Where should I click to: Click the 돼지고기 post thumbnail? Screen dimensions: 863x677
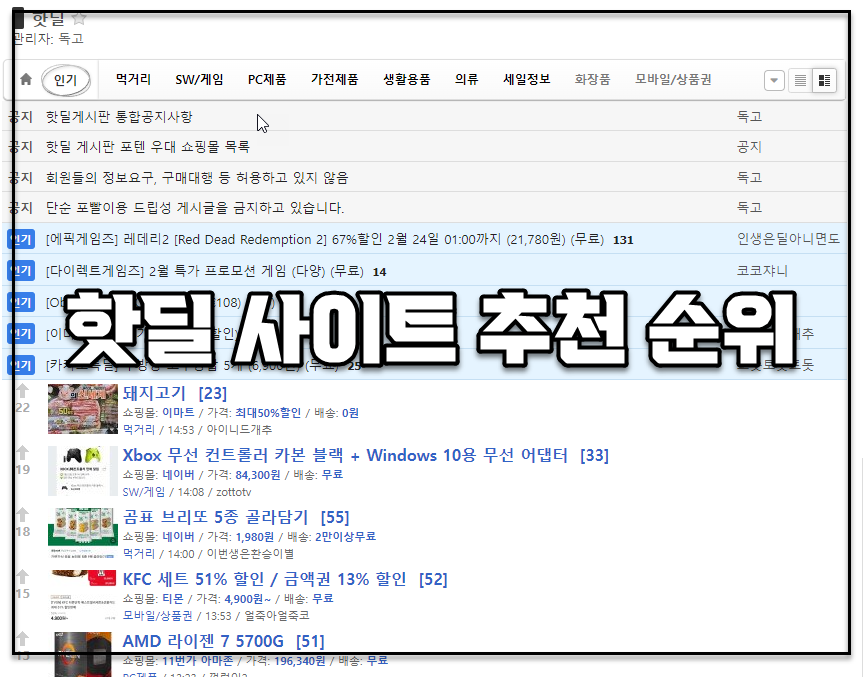click(x=82, y=407)
